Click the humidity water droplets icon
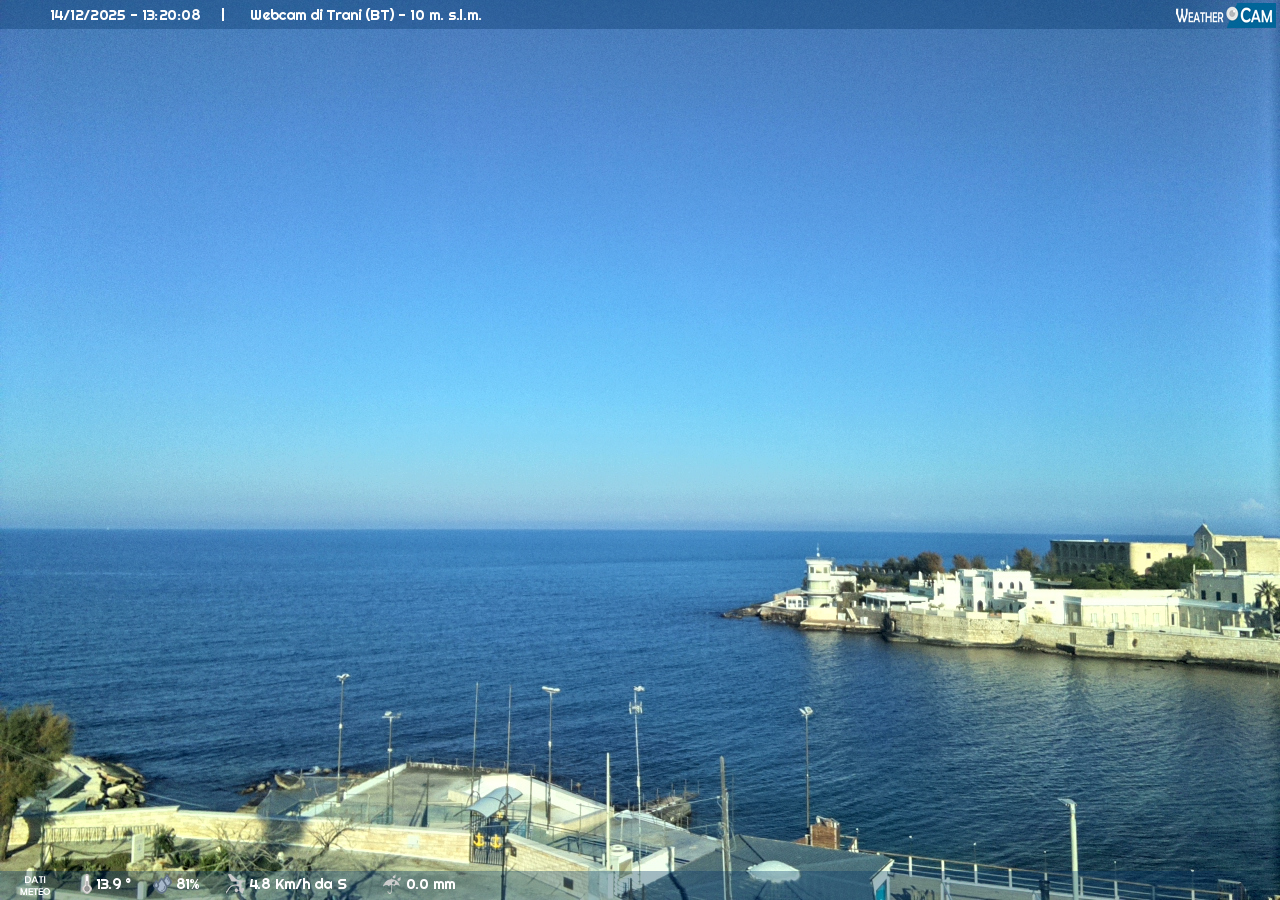Viewport: 1280px width, 900px height. coord(161,884)
